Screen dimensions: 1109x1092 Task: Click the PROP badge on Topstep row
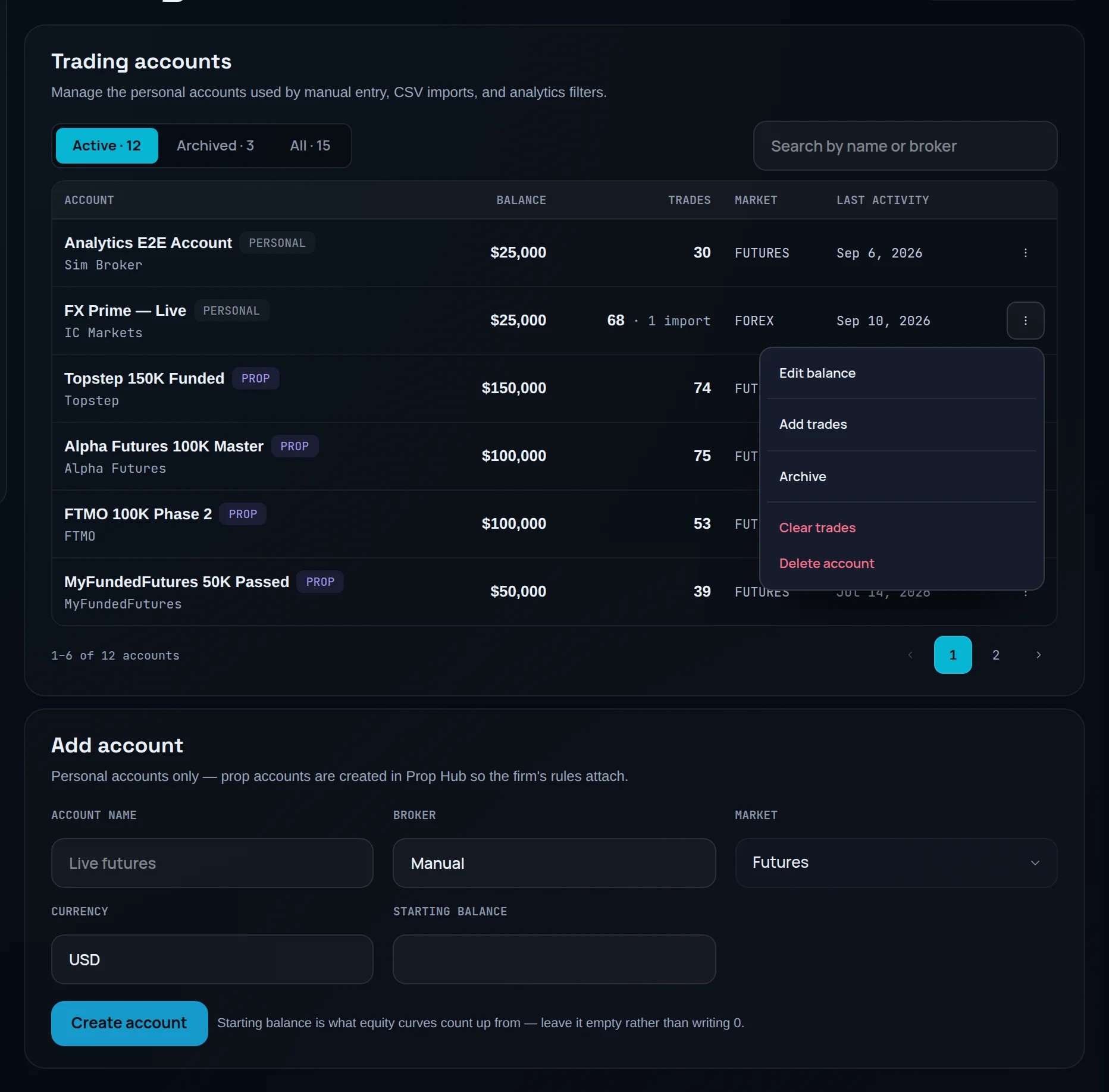(256, 378)
